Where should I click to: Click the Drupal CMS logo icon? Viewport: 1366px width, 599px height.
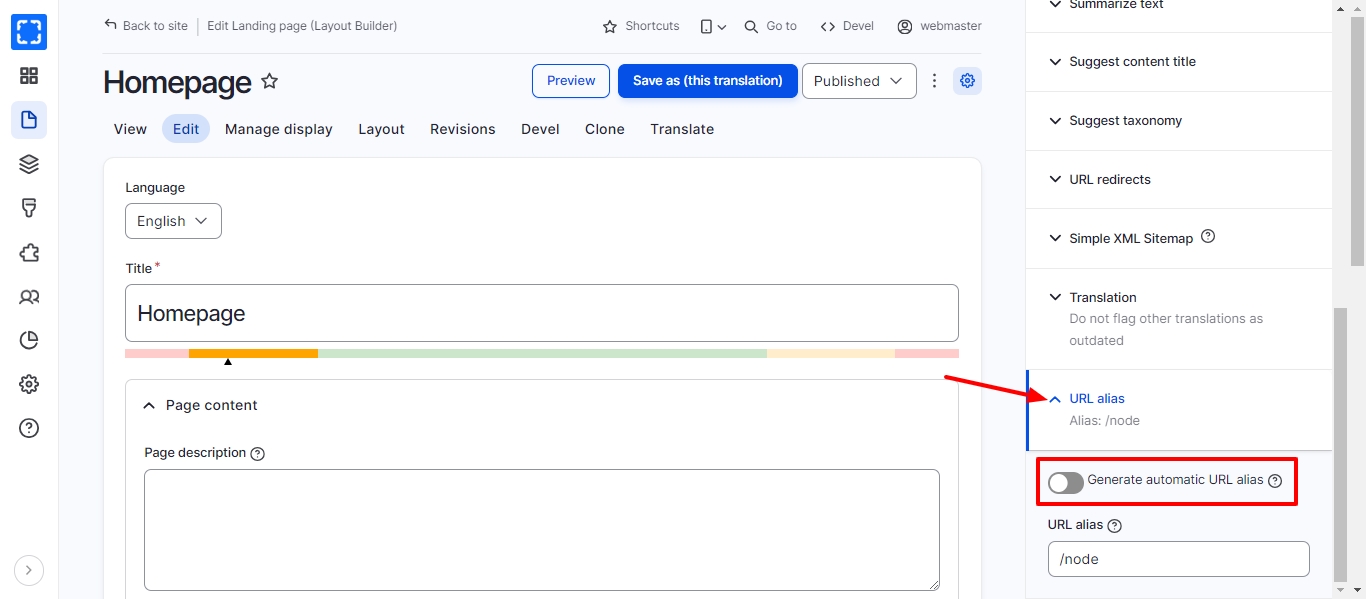[29, 32]
